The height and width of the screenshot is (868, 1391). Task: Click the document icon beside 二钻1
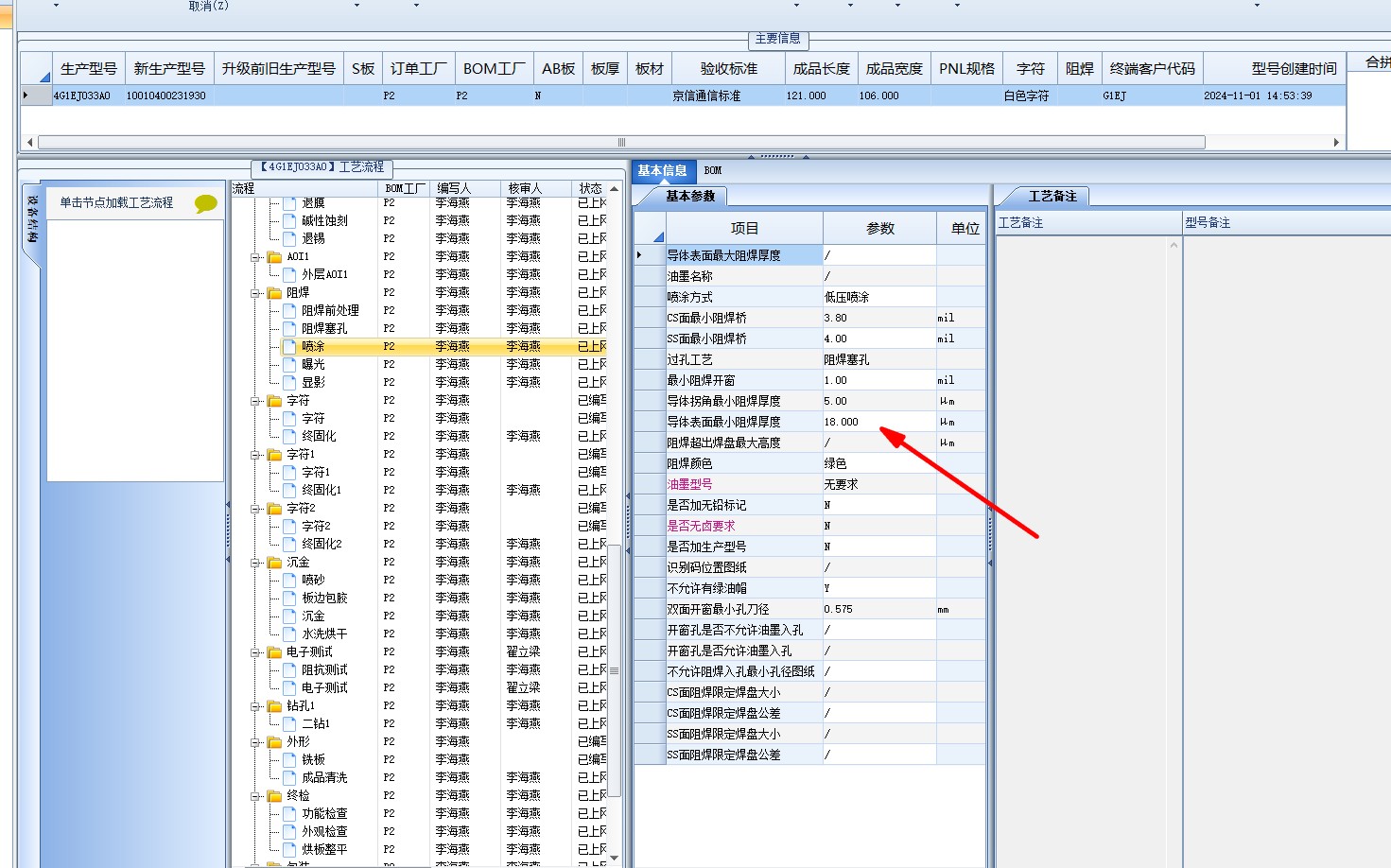(x=289, y=723)
